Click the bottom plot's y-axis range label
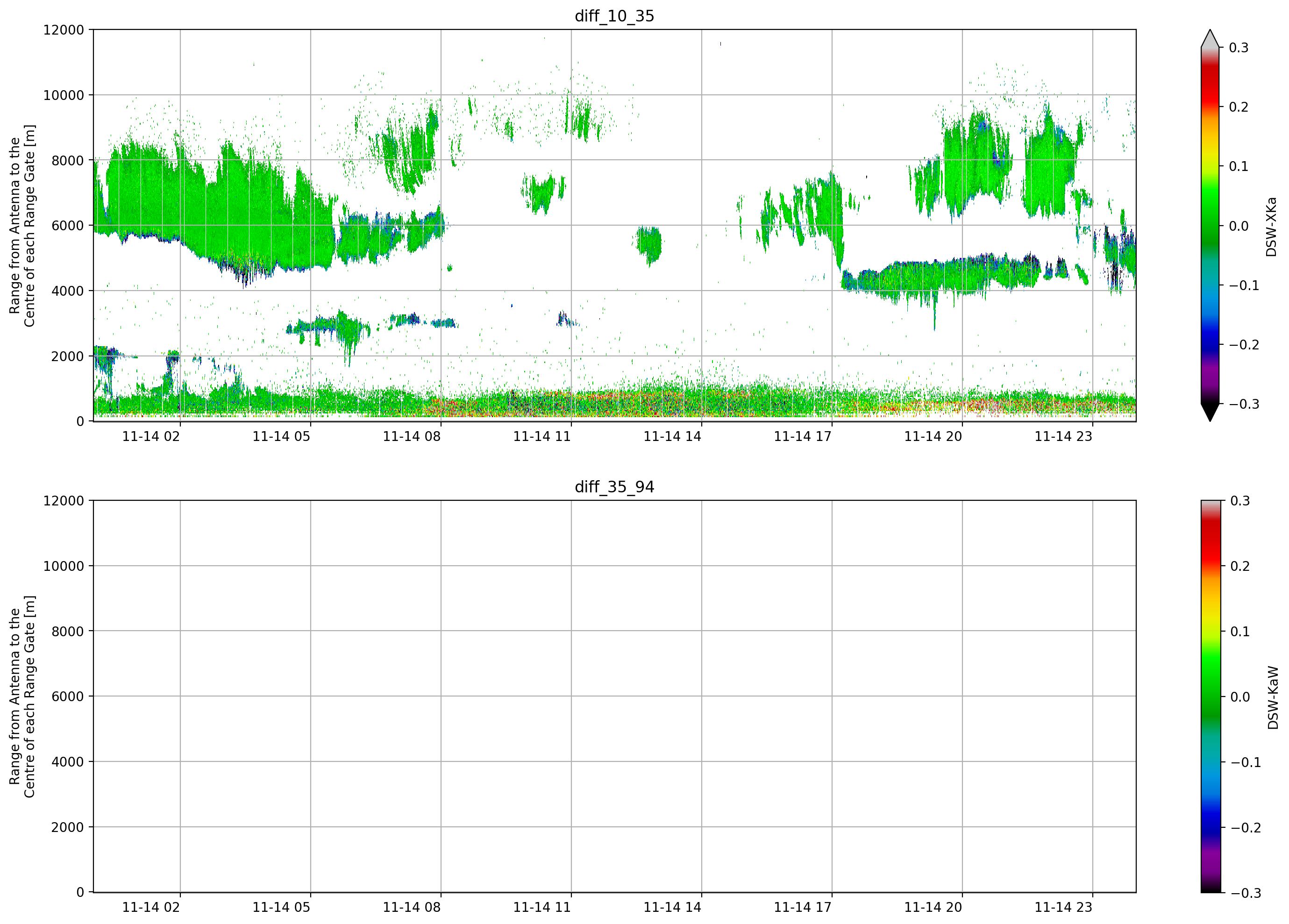This screenshot has height=924, width=1289. click(x=22, y=697)
